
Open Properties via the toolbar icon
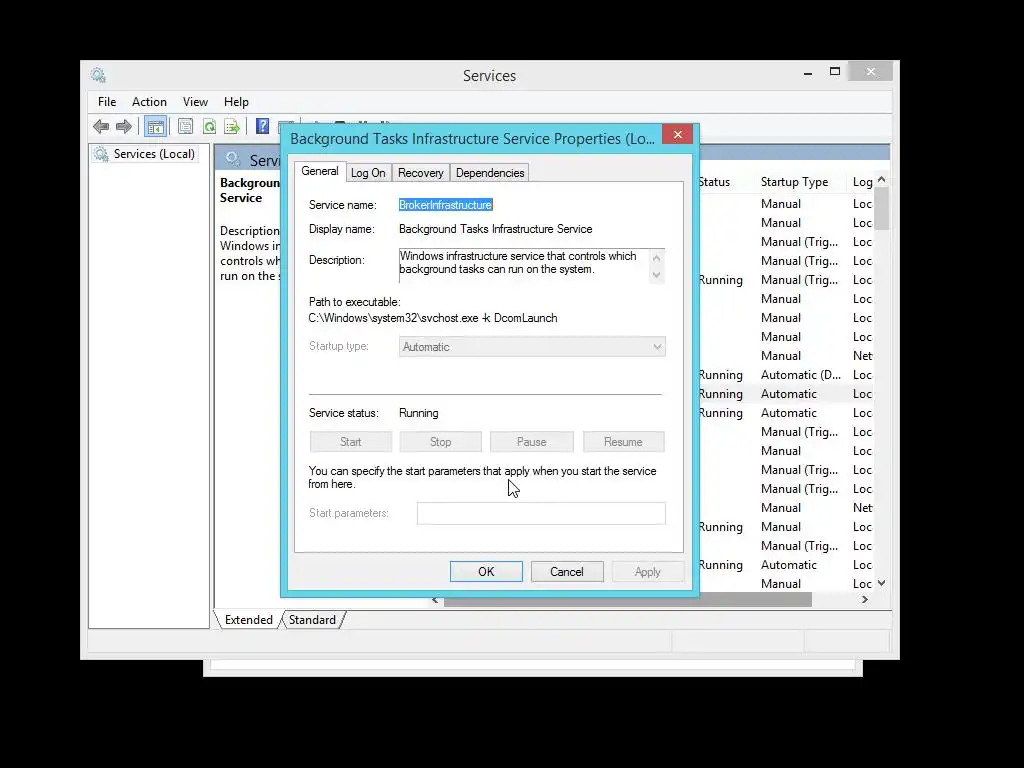185,126
